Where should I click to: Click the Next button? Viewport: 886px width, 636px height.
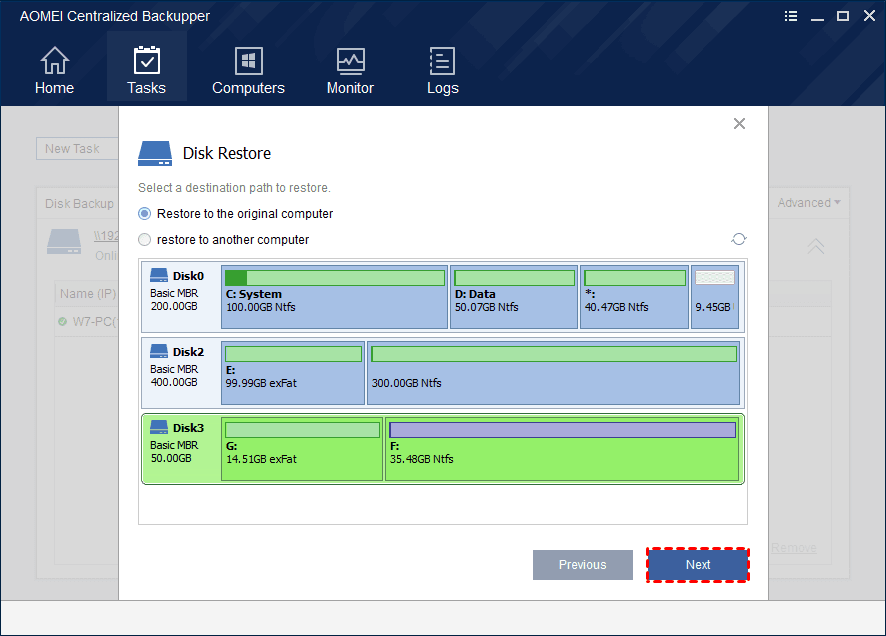(698, 565)
